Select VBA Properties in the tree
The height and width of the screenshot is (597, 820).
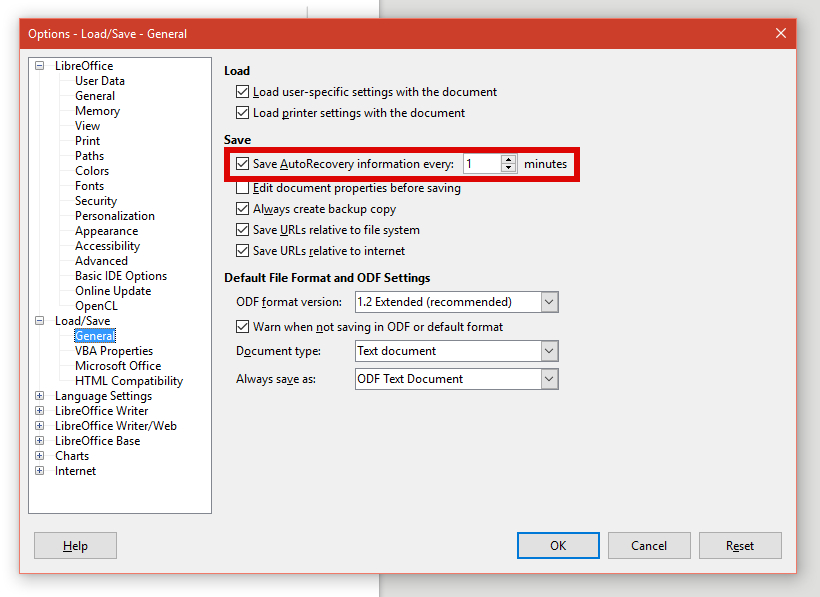pyautogui.click(x=114, y=351)
